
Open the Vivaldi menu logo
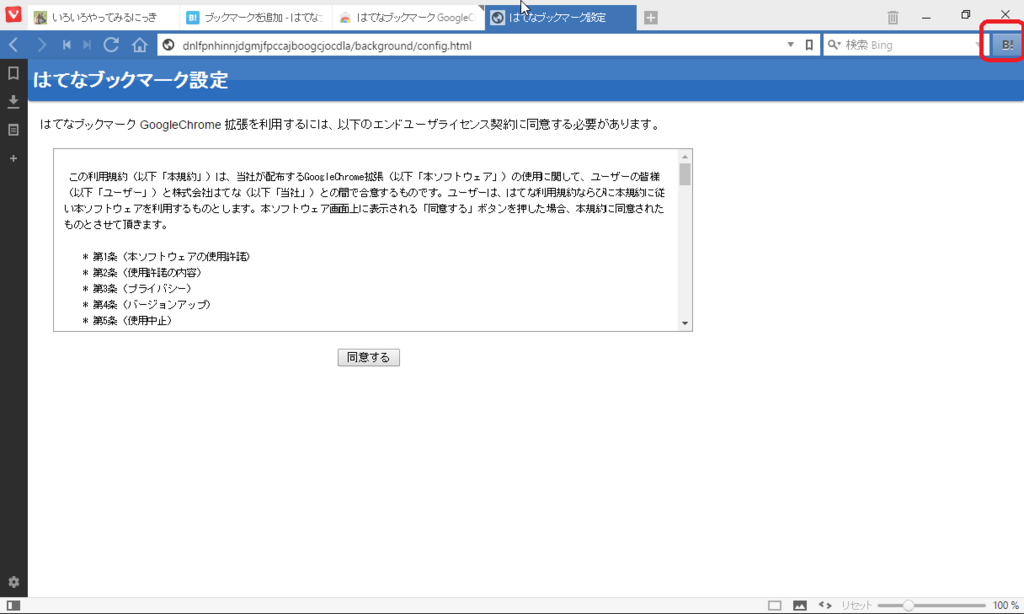pos(14,14)
